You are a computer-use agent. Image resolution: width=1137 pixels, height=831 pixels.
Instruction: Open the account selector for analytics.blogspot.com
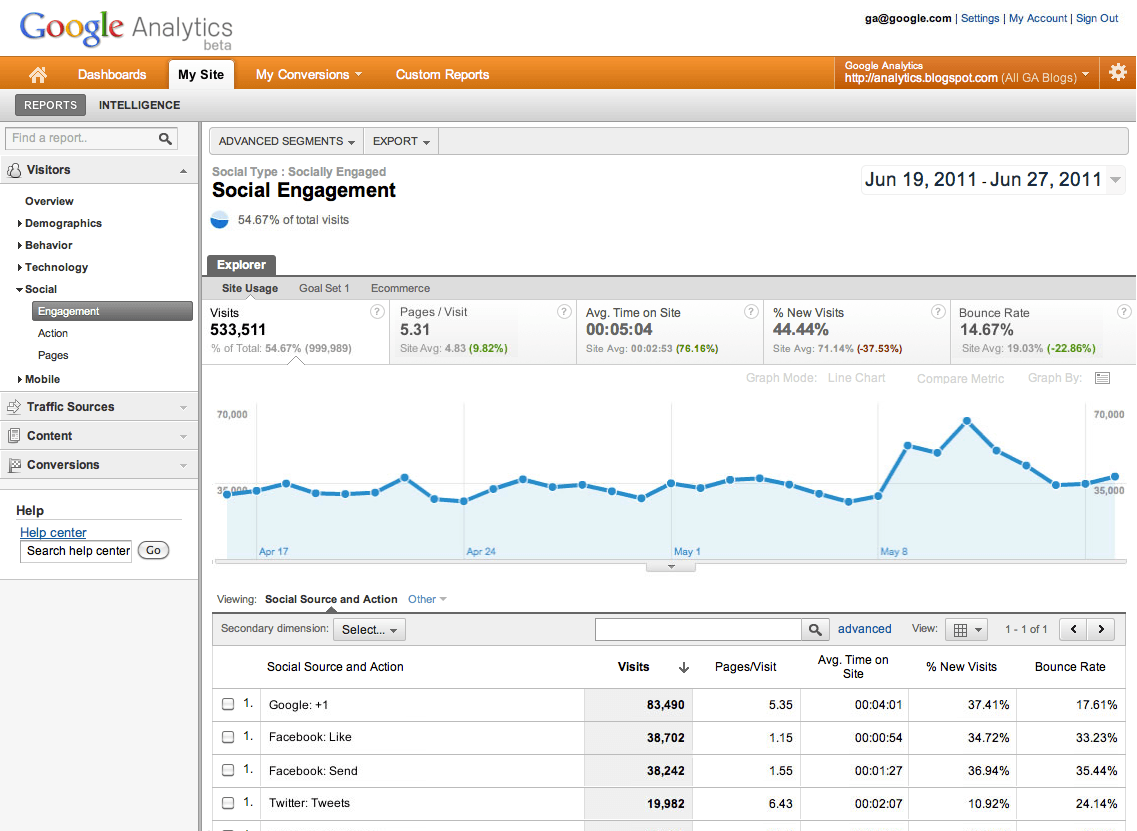click(967, 73)
